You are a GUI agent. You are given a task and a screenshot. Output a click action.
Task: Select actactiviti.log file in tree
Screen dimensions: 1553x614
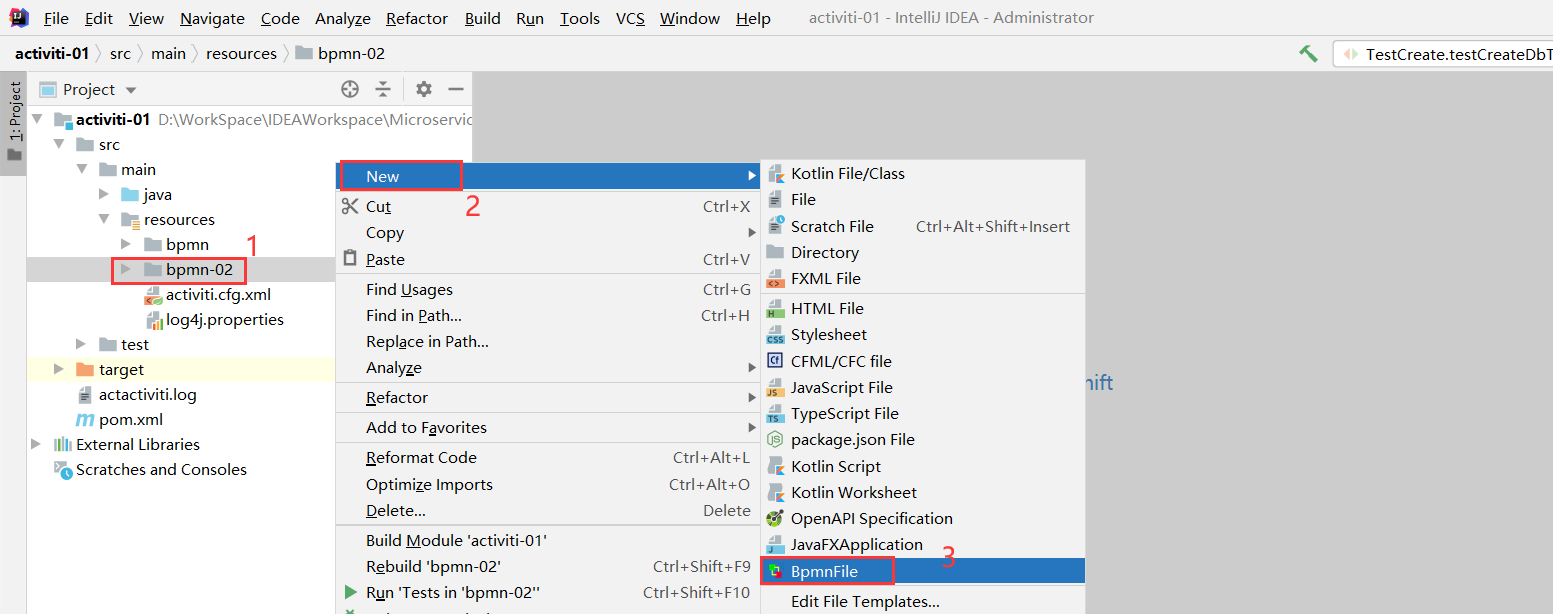click(137, 394)
